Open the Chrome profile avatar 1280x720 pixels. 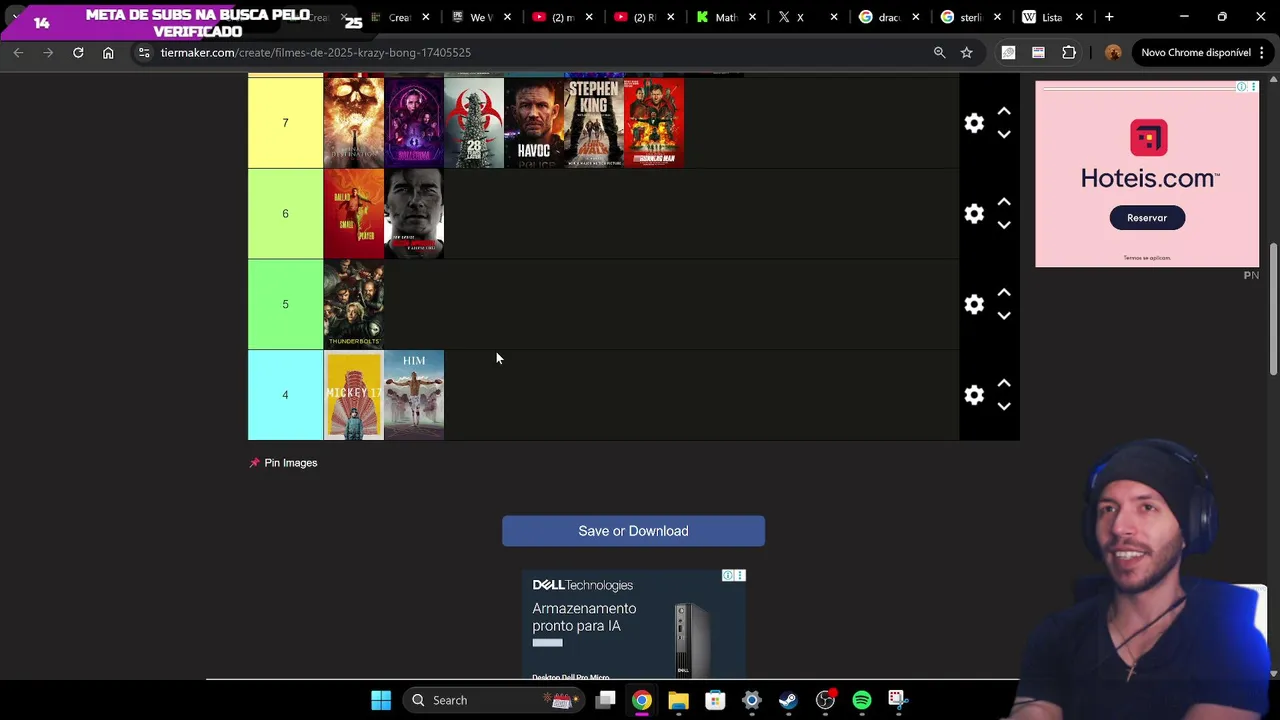coord(1113,52)
